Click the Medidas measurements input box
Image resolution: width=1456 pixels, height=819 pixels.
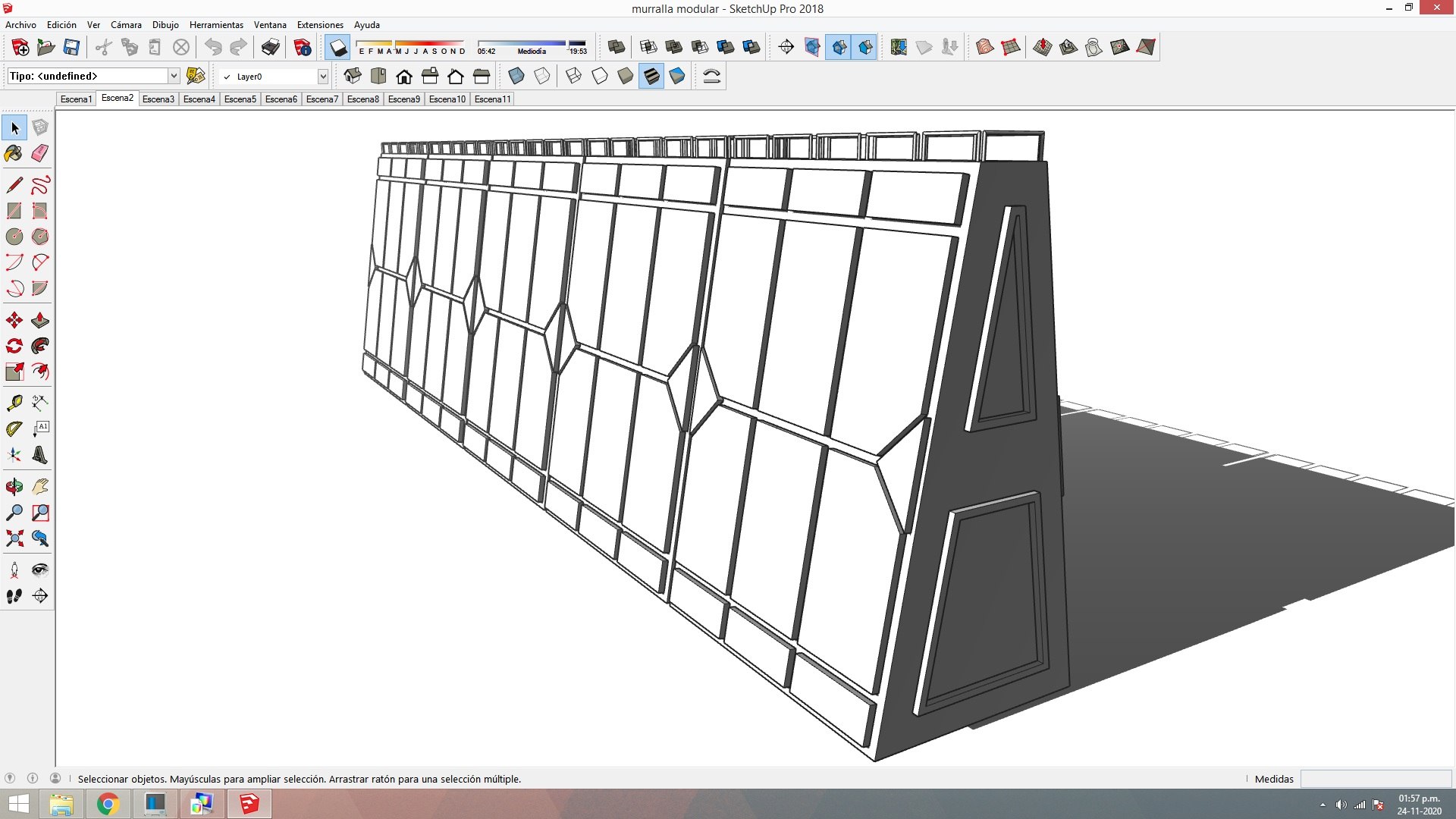(x=1376, y=779)
